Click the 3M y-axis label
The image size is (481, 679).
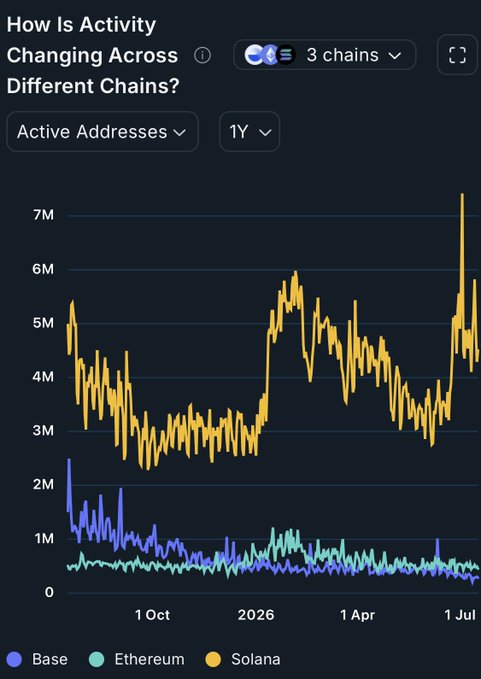coord(43,431)
